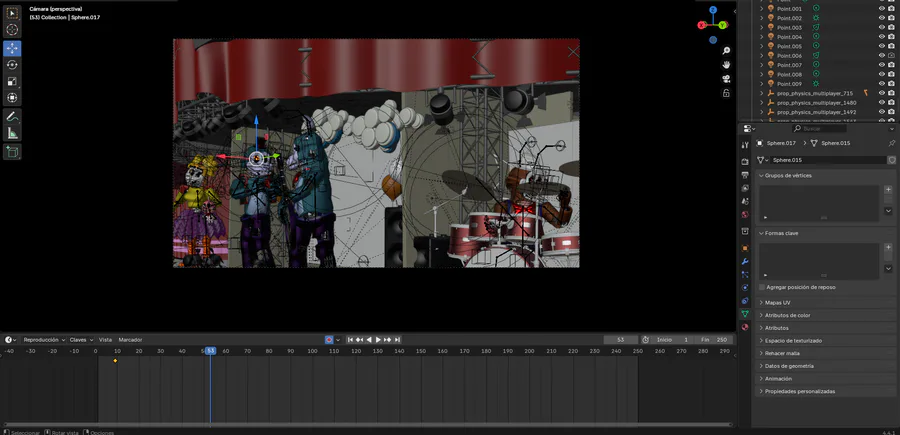The width and height of the screenshot is (900, 435).
Task: Add a shape key with plus button
Action: click(x=889, y=247)
